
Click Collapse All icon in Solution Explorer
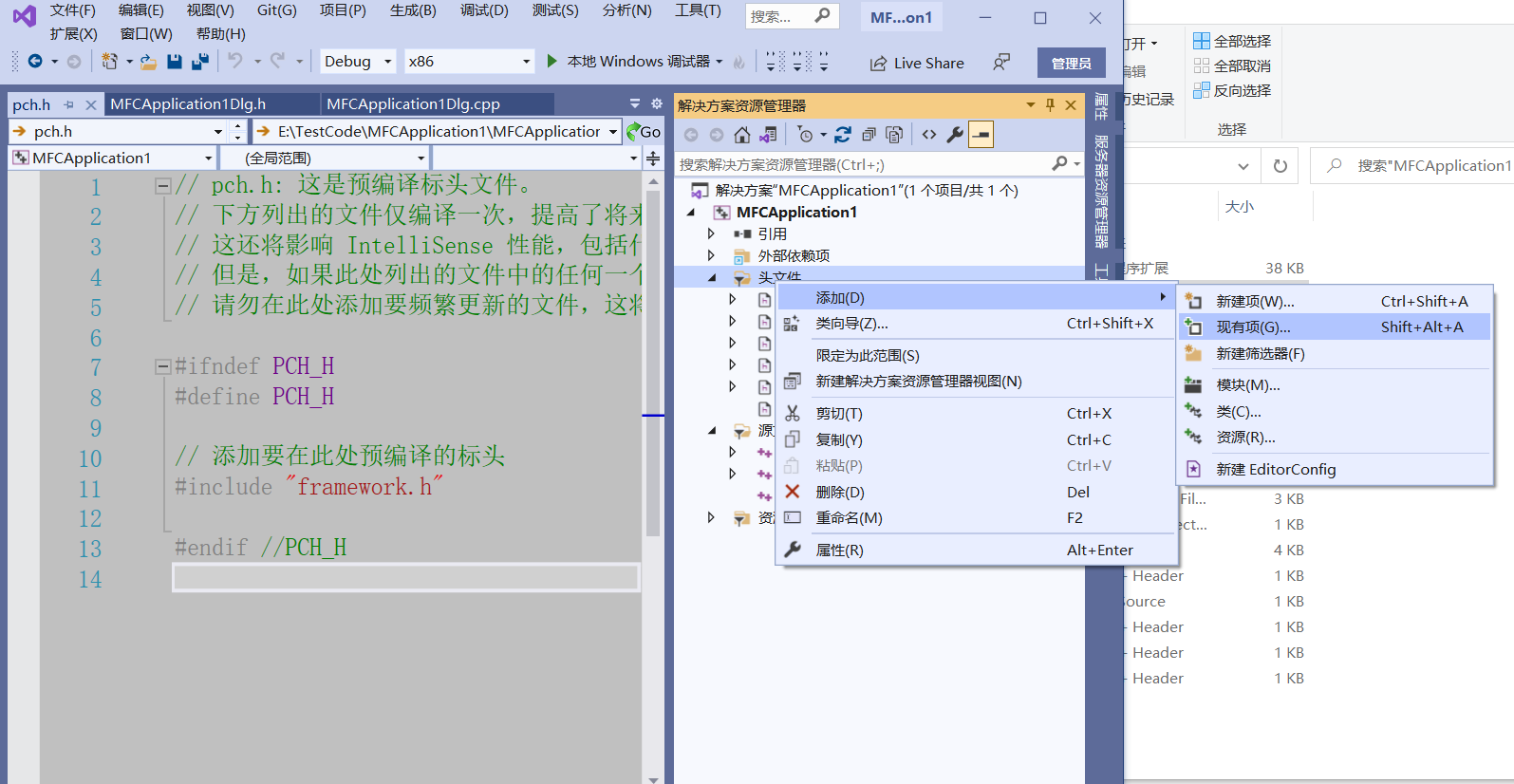tap(869, 135)
